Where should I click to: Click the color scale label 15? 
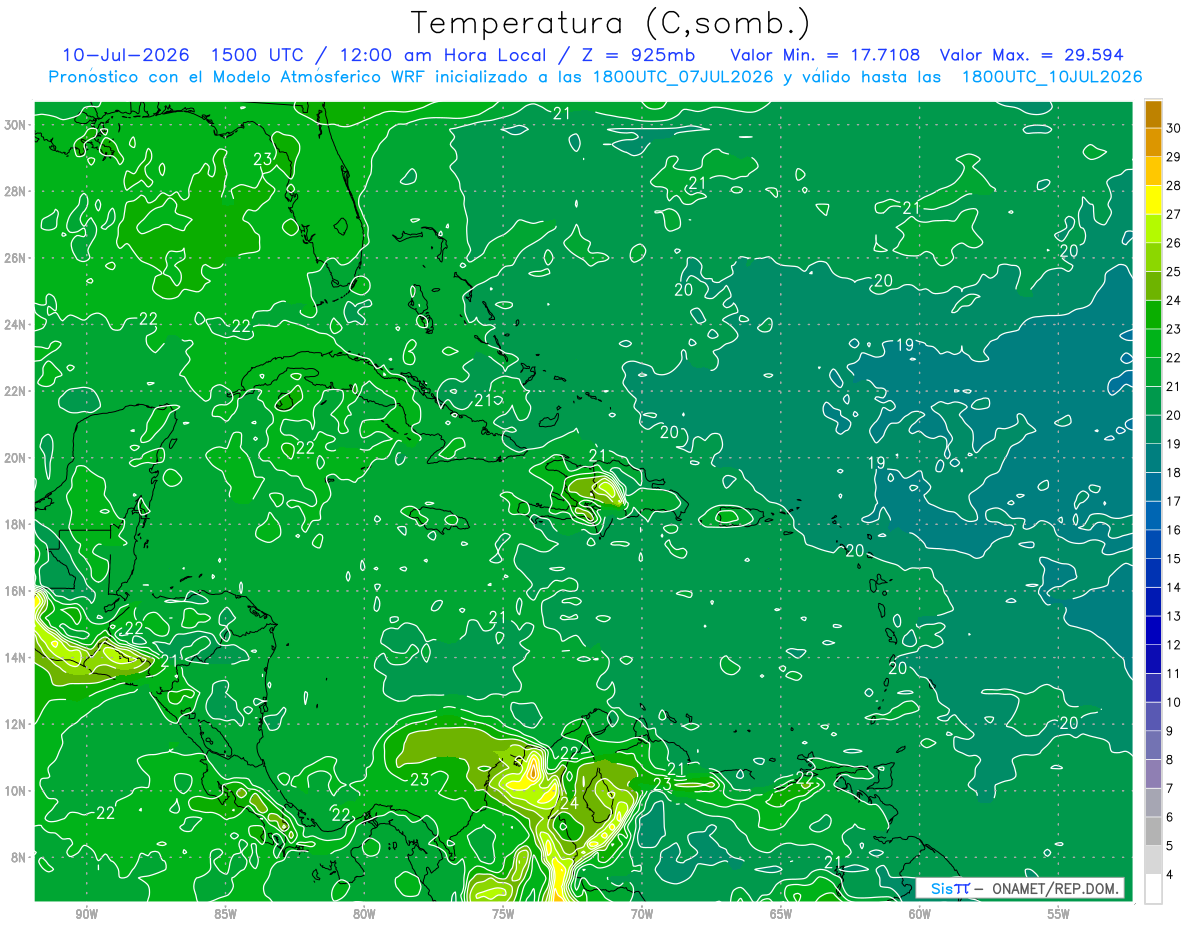tap(1173, 559)
